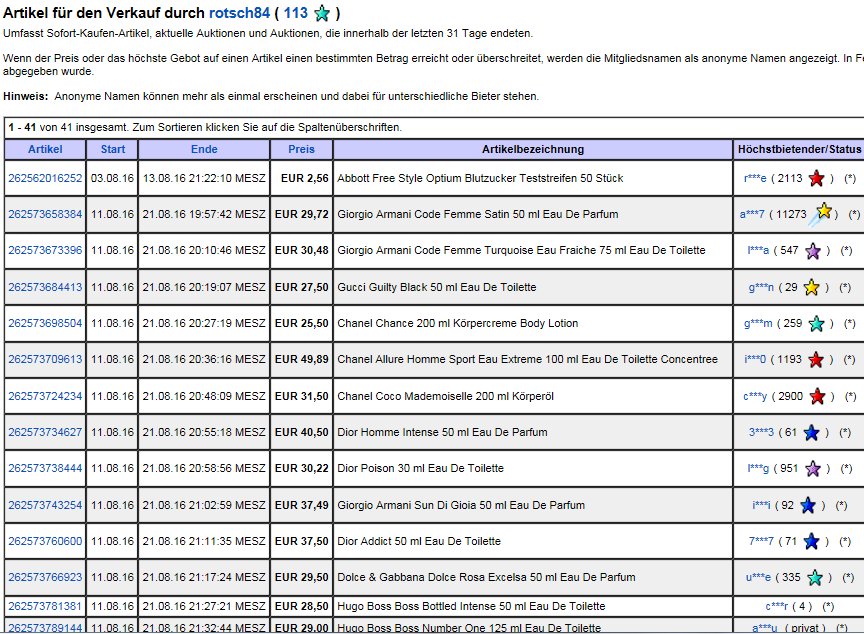Select price EUR 49,89 cell
Image resolution: width=864 pixels, height=634 pixels.
point(301,359)
